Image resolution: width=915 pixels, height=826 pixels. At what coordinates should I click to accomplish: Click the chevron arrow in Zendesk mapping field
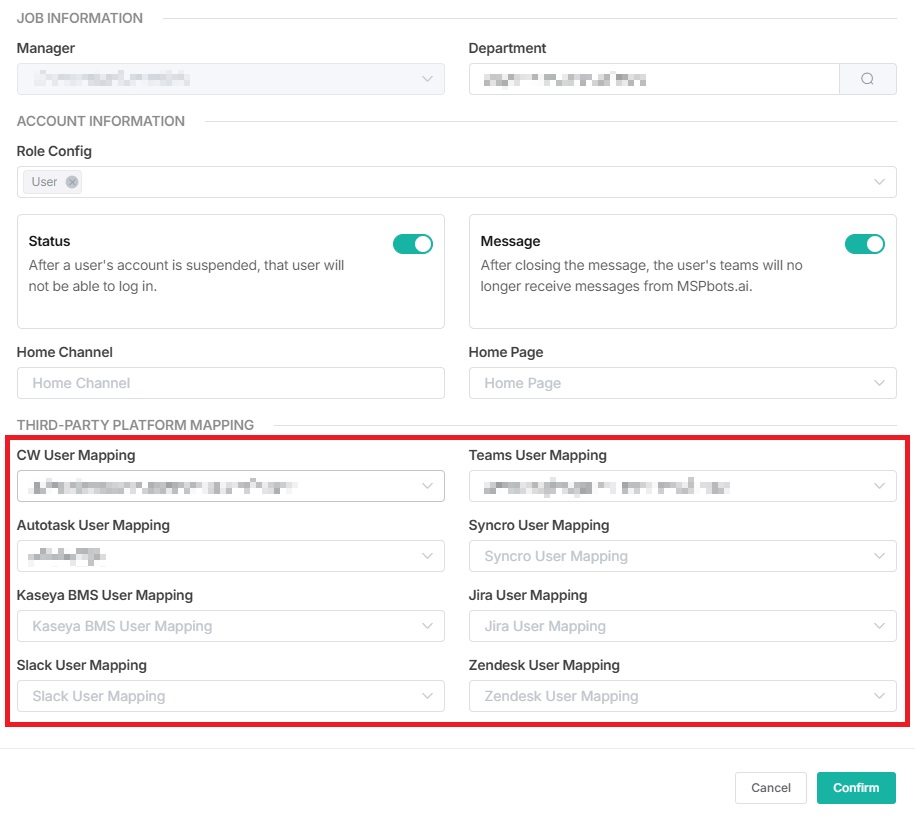pyautogui.click(x=878, y=696)
